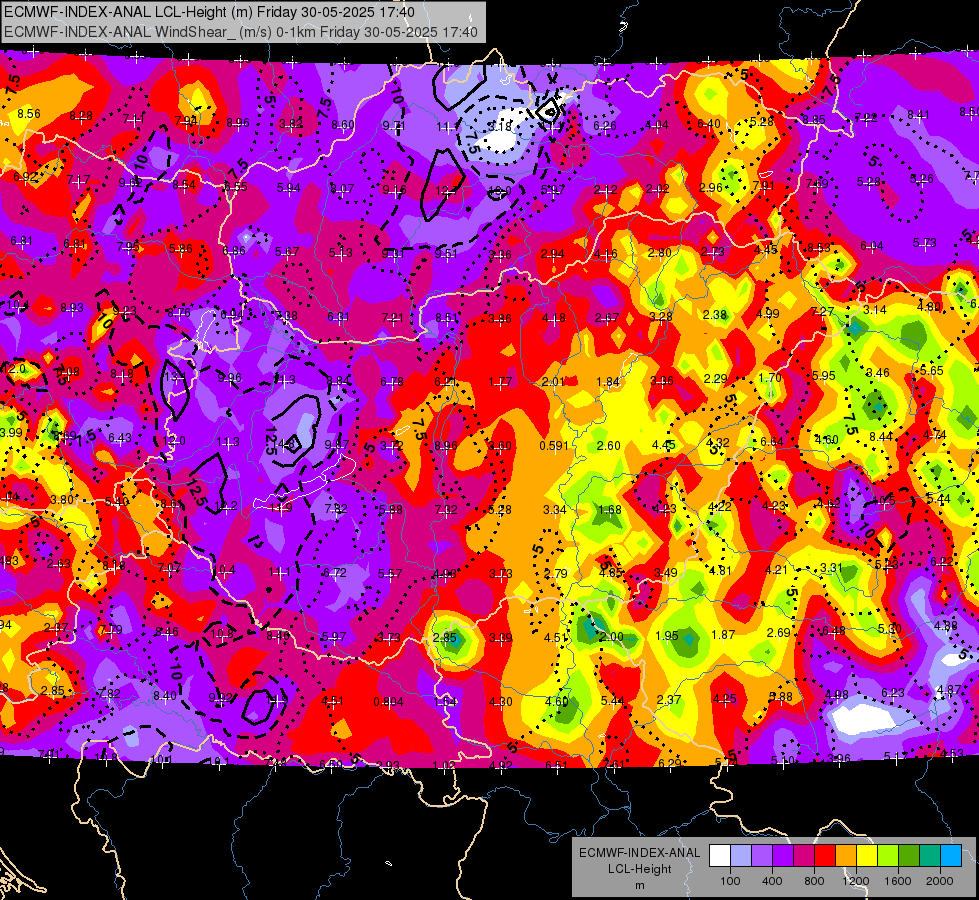
Task: Click the 9.92 grid point value
Action: [x=220, y=698]
